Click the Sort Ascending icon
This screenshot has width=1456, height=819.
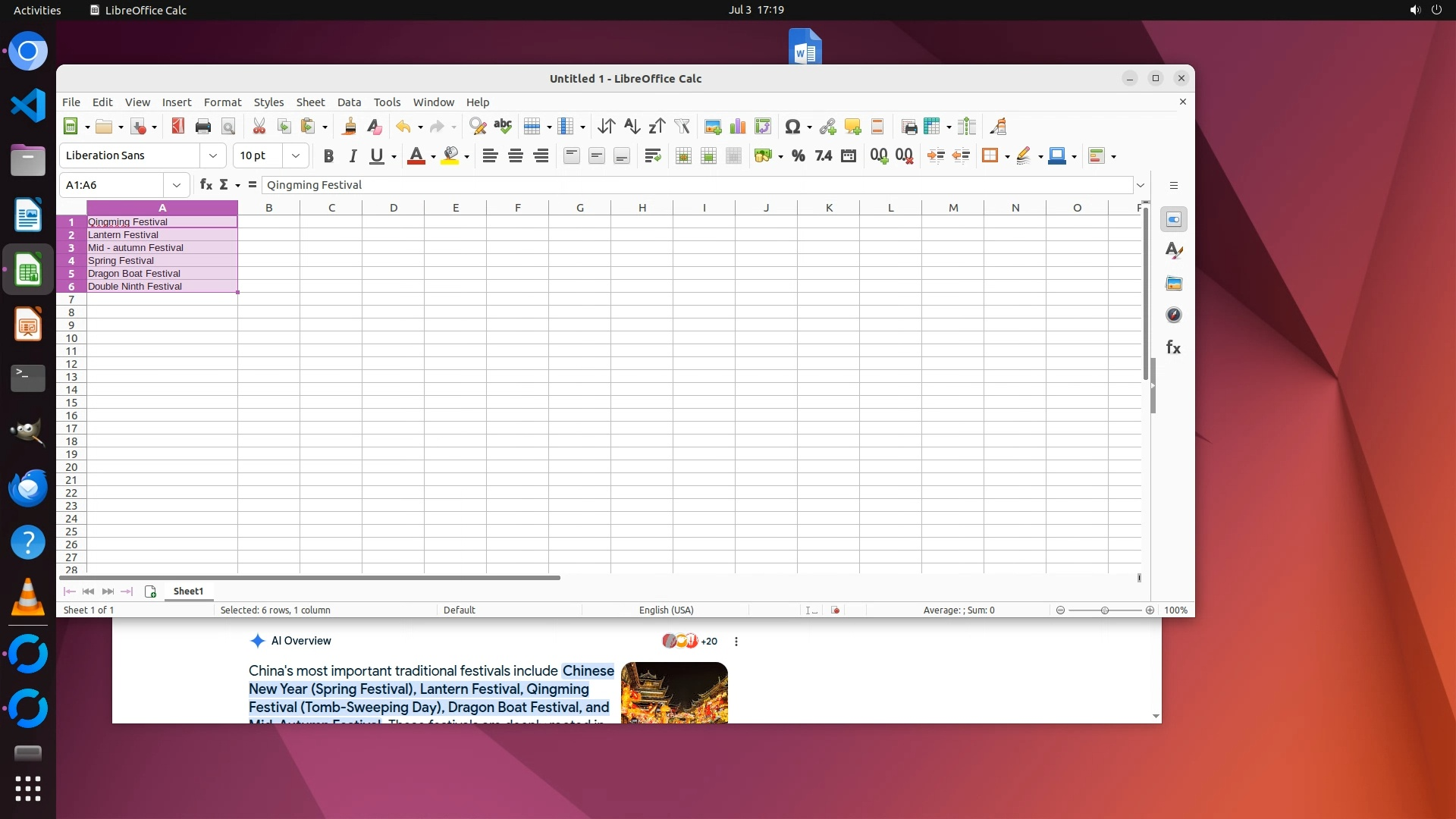coord(632,127)
